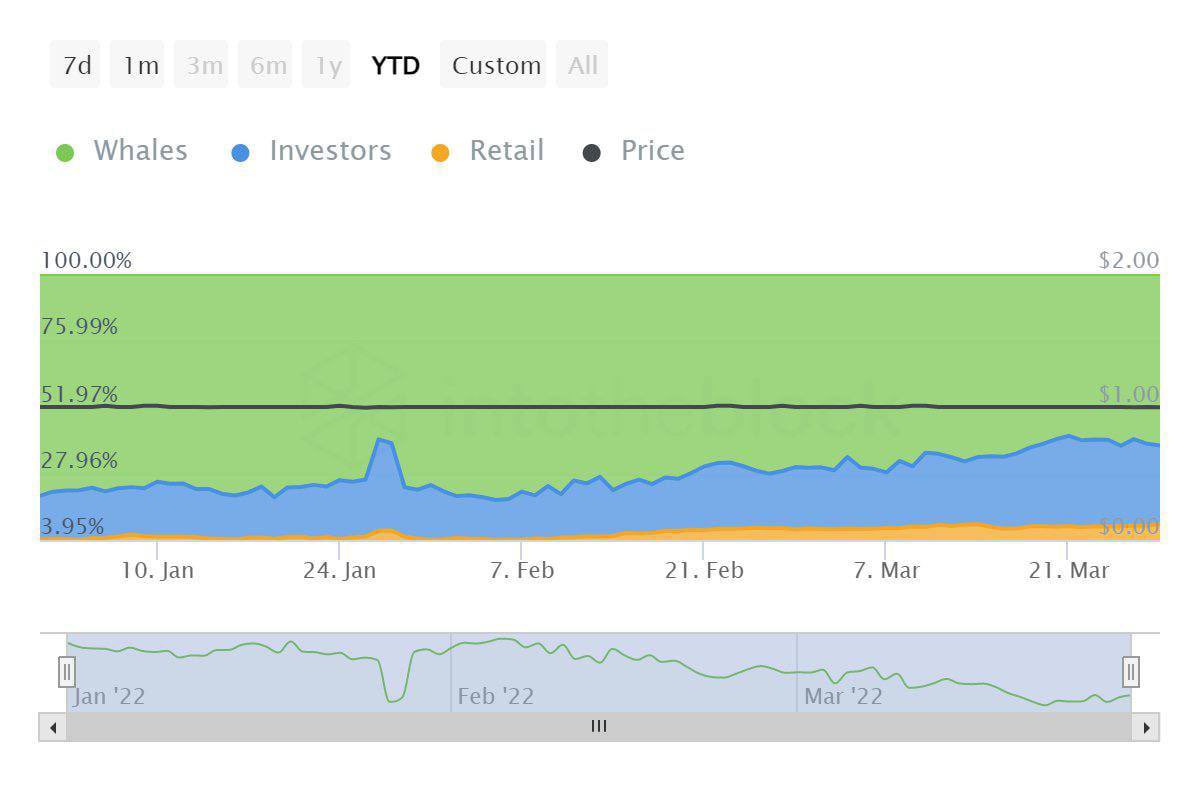Image resolution: width=1200 pixels, height=800 pixels.
Task: Click the scrollbar right arrow
Action: [1146, 727]
